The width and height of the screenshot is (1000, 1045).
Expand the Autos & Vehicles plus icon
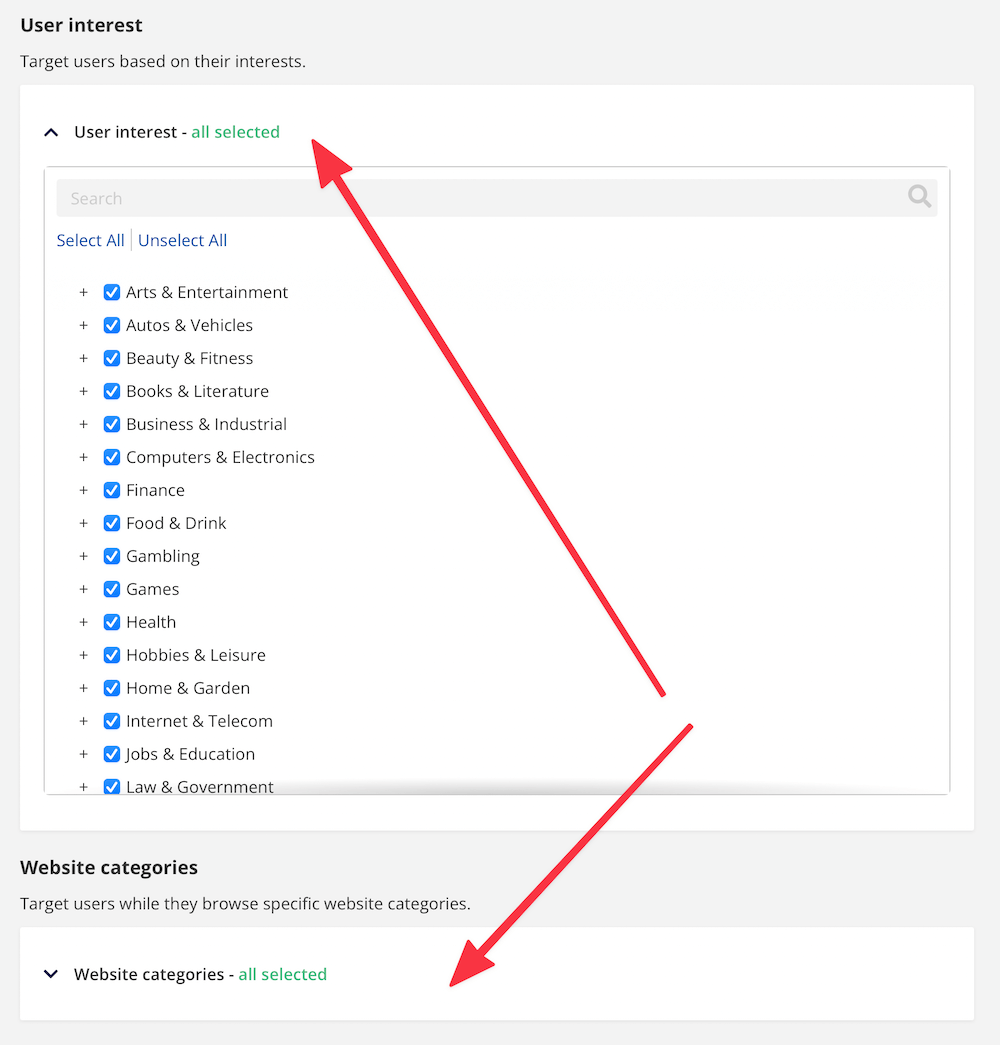tap(83, 325)
